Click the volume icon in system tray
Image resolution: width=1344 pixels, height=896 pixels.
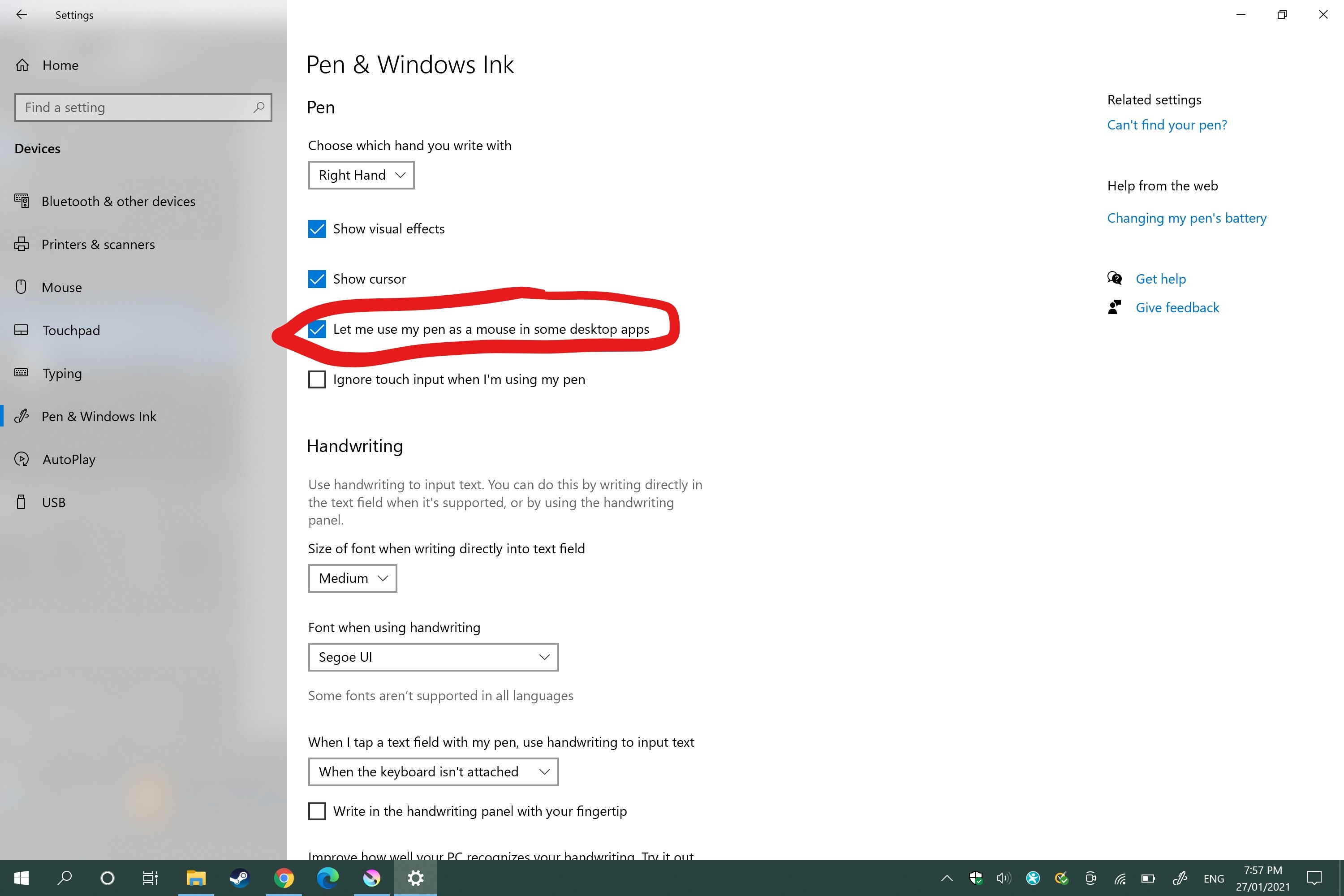pyautogui.click(x=1004, y=878)
